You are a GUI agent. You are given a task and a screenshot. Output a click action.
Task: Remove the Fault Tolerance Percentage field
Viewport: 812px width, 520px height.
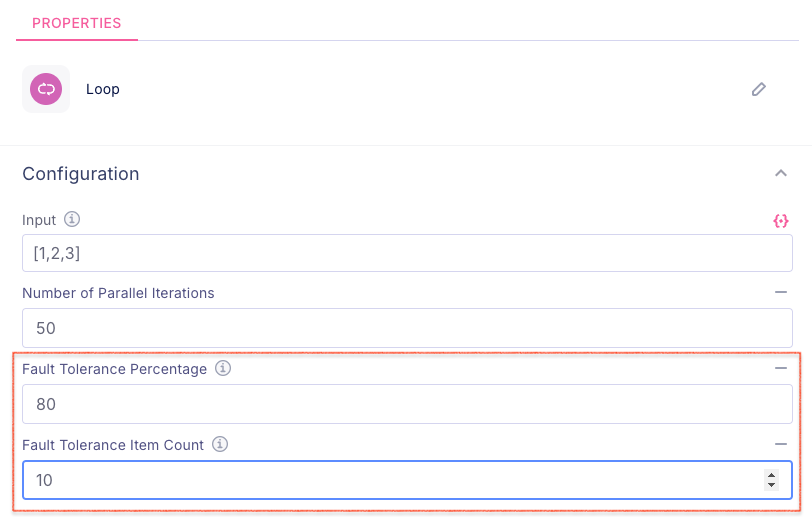click(781, 369)
